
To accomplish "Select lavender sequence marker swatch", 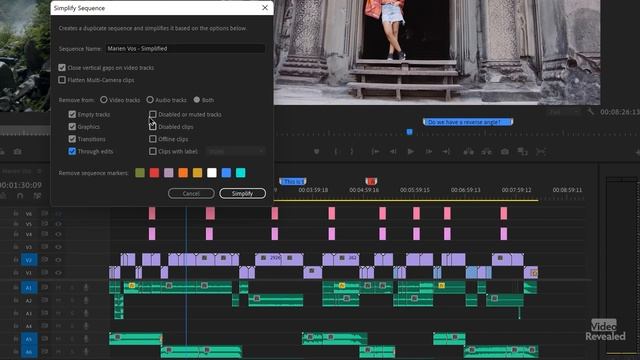I will [x=169, y=173].
